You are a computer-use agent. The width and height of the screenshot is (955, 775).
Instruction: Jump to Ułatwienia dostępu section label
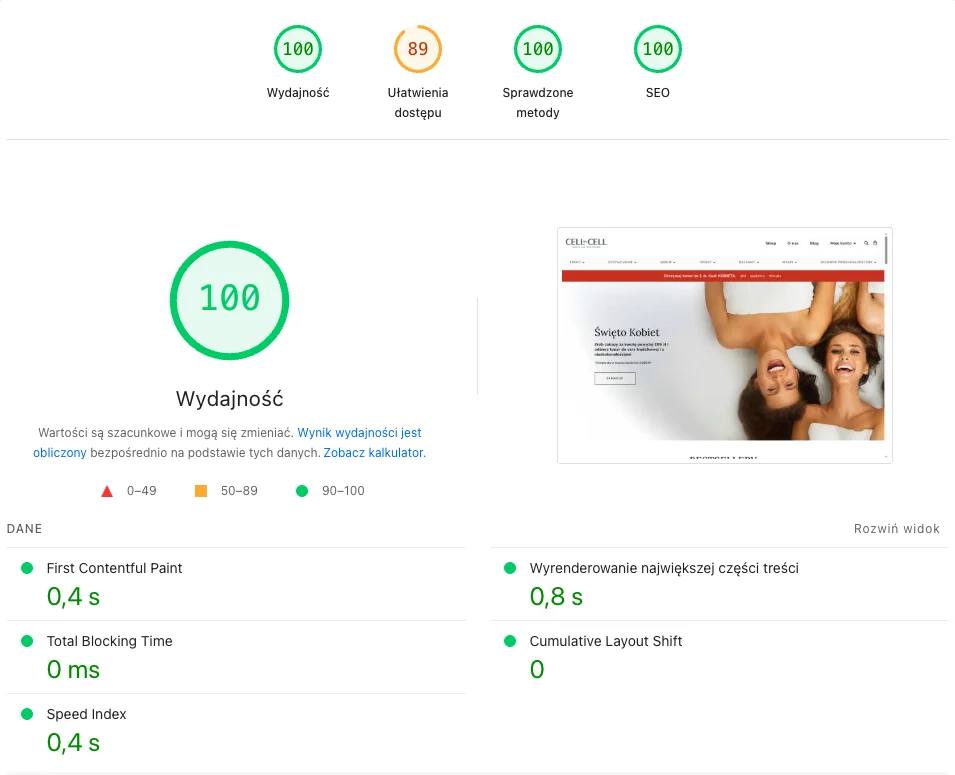click(x=418, y=102)
